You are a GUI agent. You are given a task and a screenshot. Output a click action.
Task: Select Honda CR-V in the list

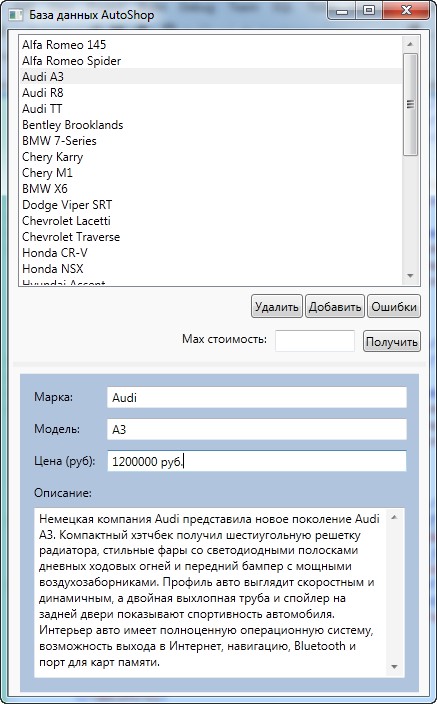(x=211, y=253)
